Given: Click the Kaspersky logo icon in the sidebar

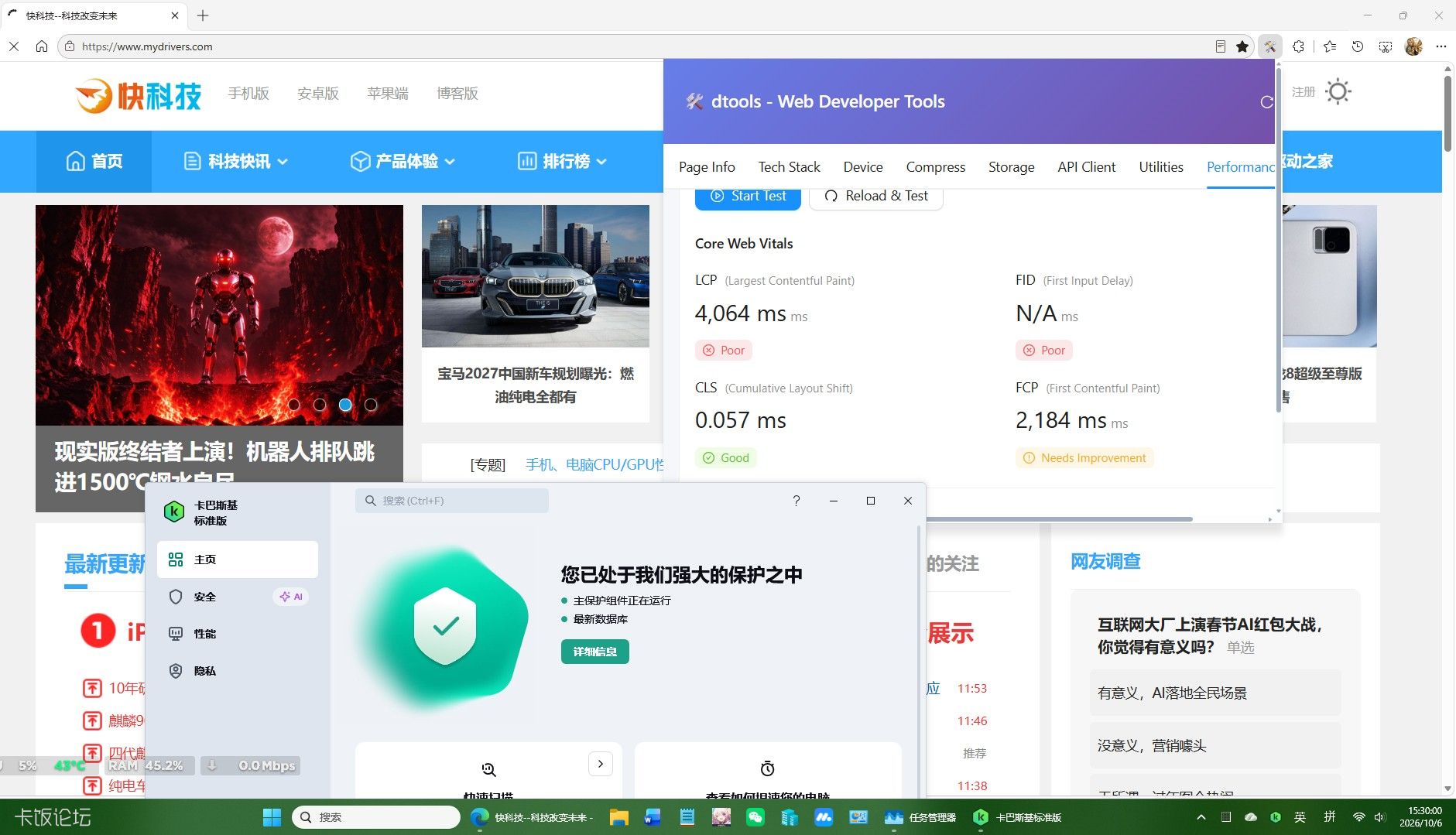Looking at the screenshot, I should [174, 512].
